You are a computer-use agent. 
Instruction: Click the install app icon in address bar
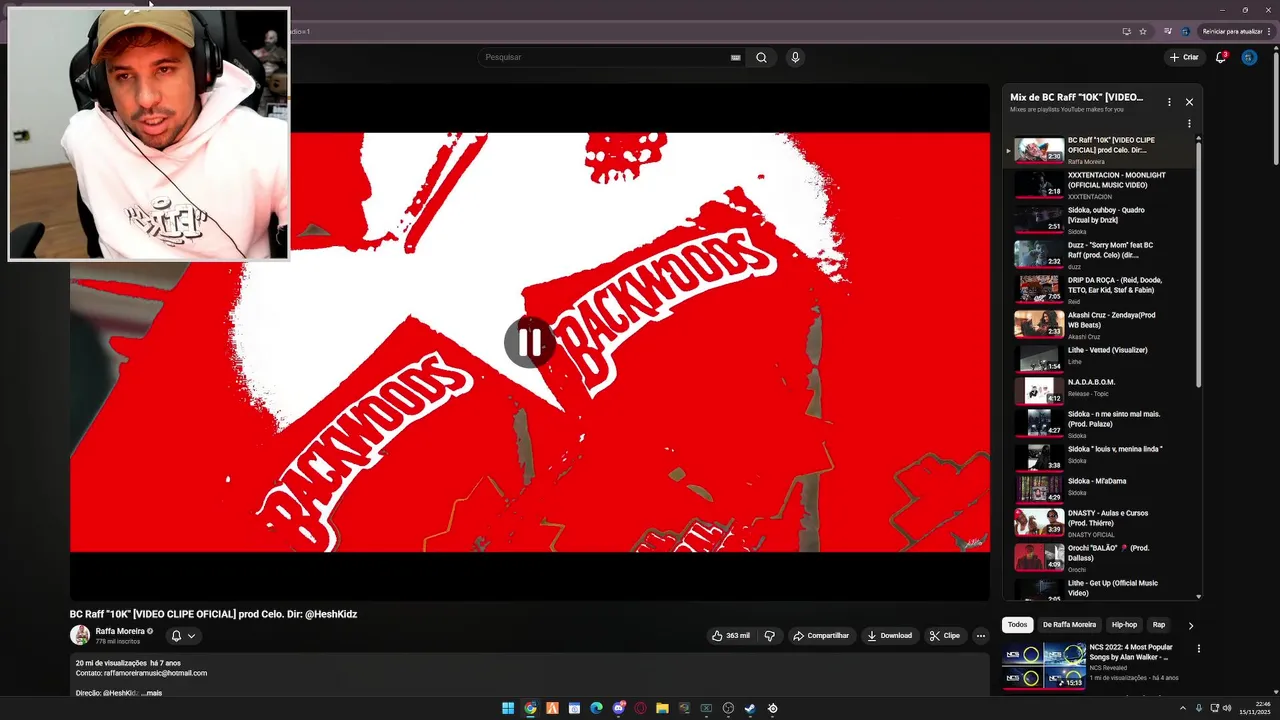1127,31
